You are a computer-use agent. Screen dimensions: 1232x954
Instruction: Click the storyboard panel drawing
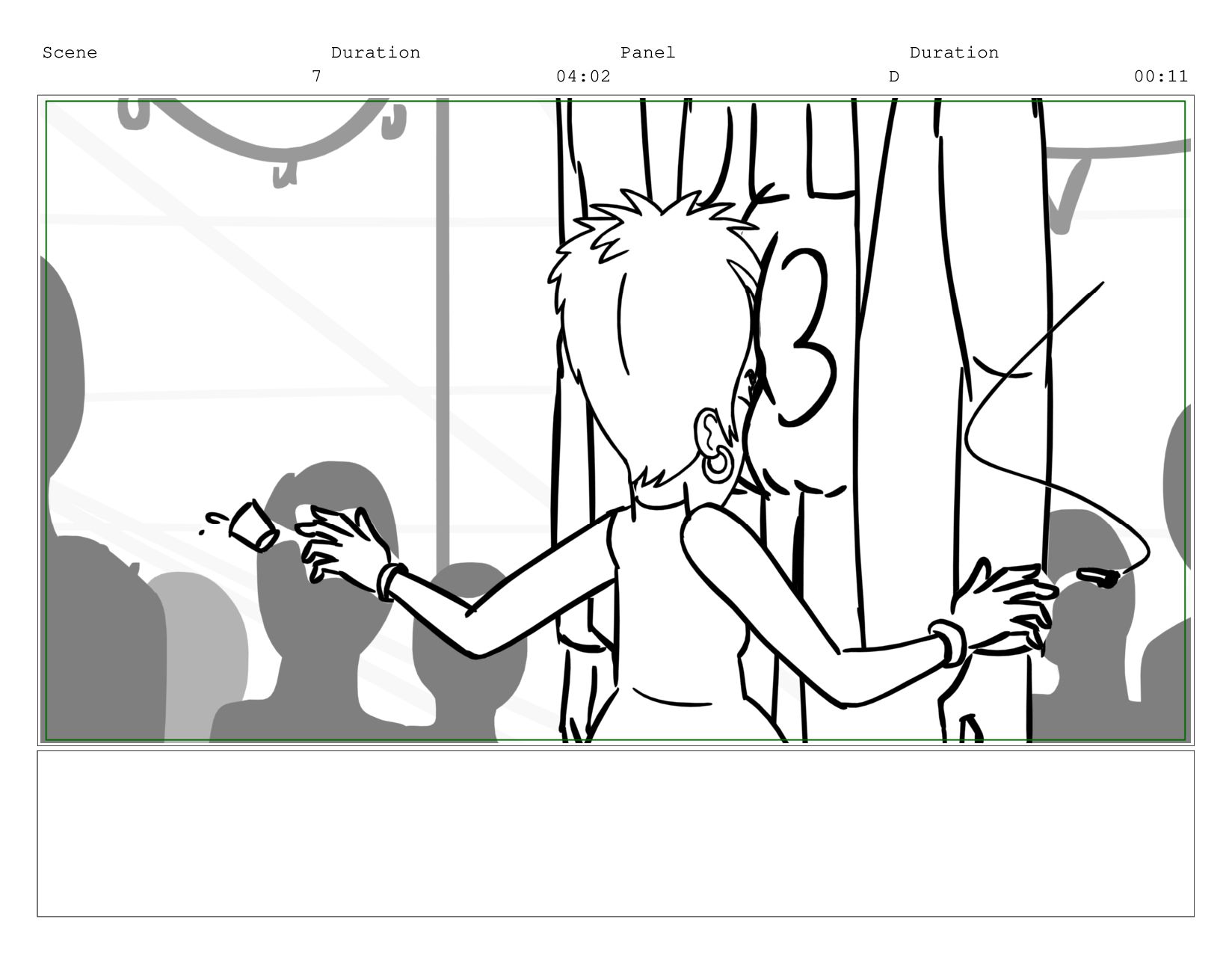pos(615,420)
